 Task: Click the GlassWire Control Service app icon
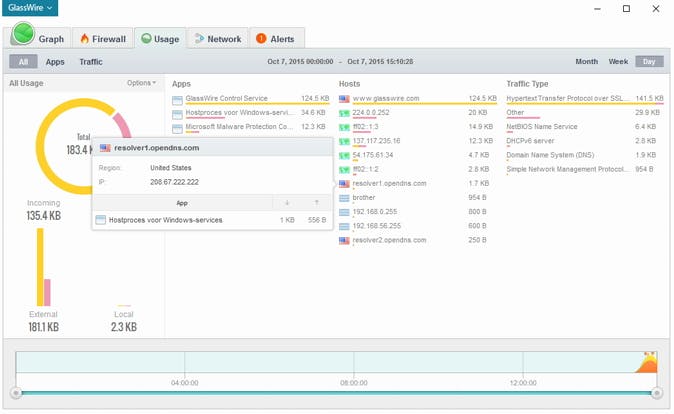pos(177,100)
